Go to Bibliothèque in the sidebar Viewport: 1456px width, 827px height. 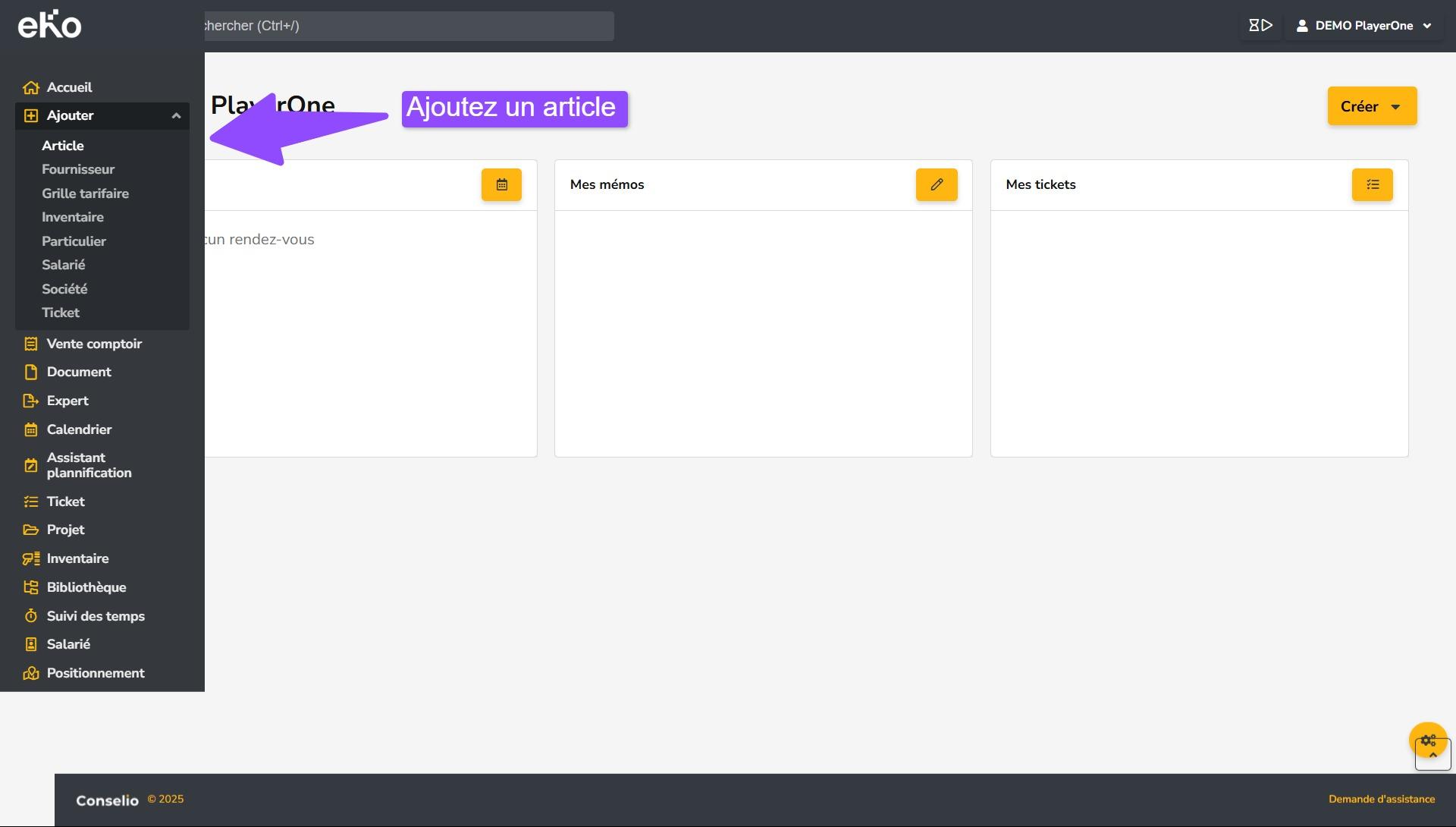(86, 587)
